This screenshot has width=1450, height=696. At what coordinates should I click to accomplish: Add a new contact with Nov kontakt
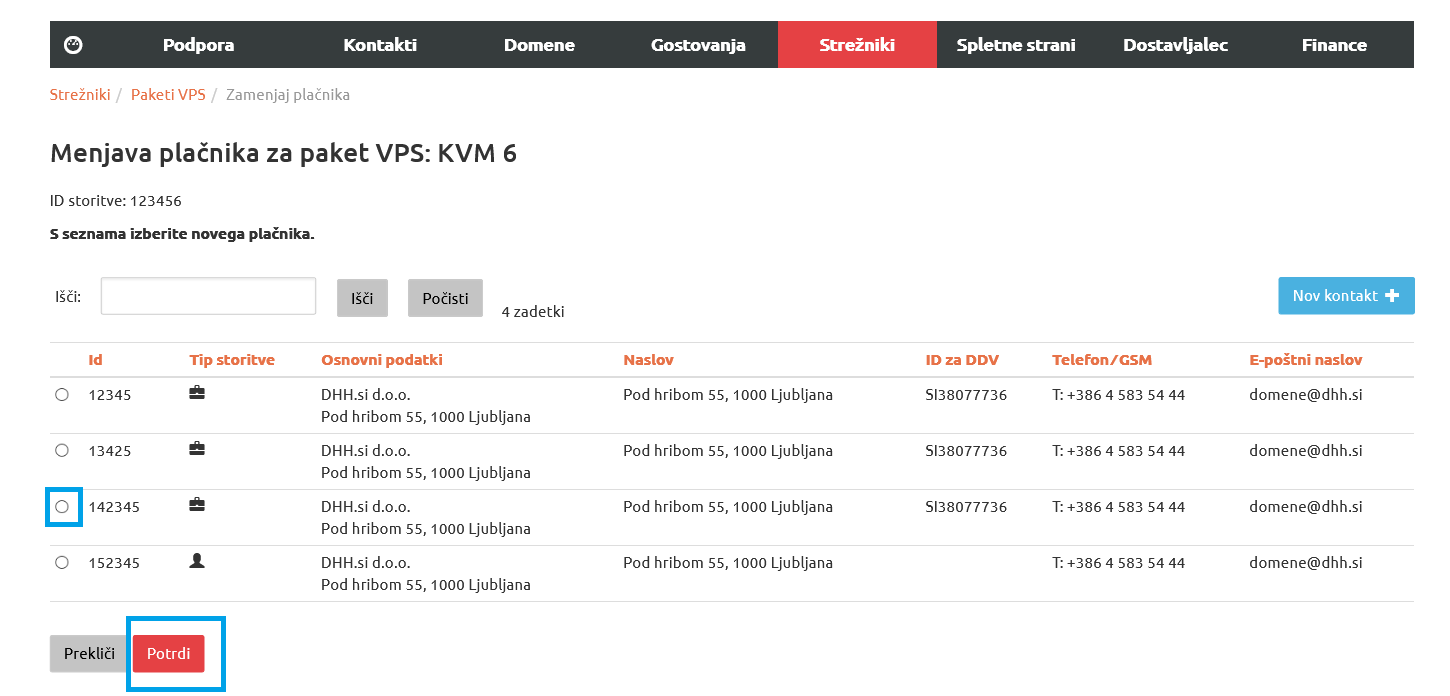pos(1346,296)
